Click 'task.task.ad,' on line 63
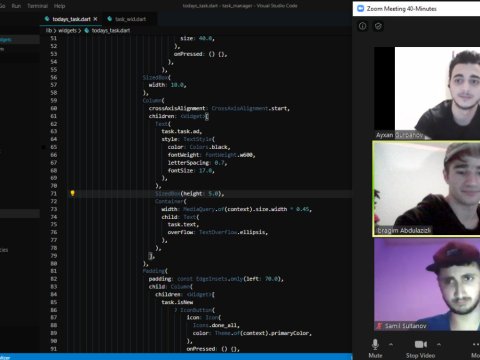Screen dimensions: 480x360 (x=182, y=131)
